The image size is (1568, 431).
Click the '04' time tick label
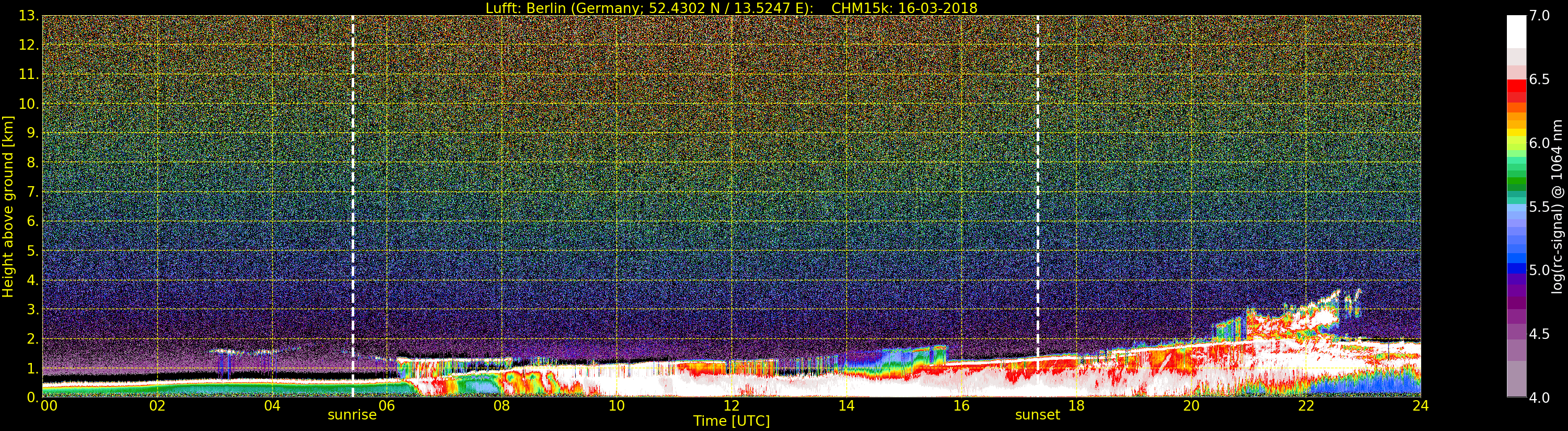point(272,406)
